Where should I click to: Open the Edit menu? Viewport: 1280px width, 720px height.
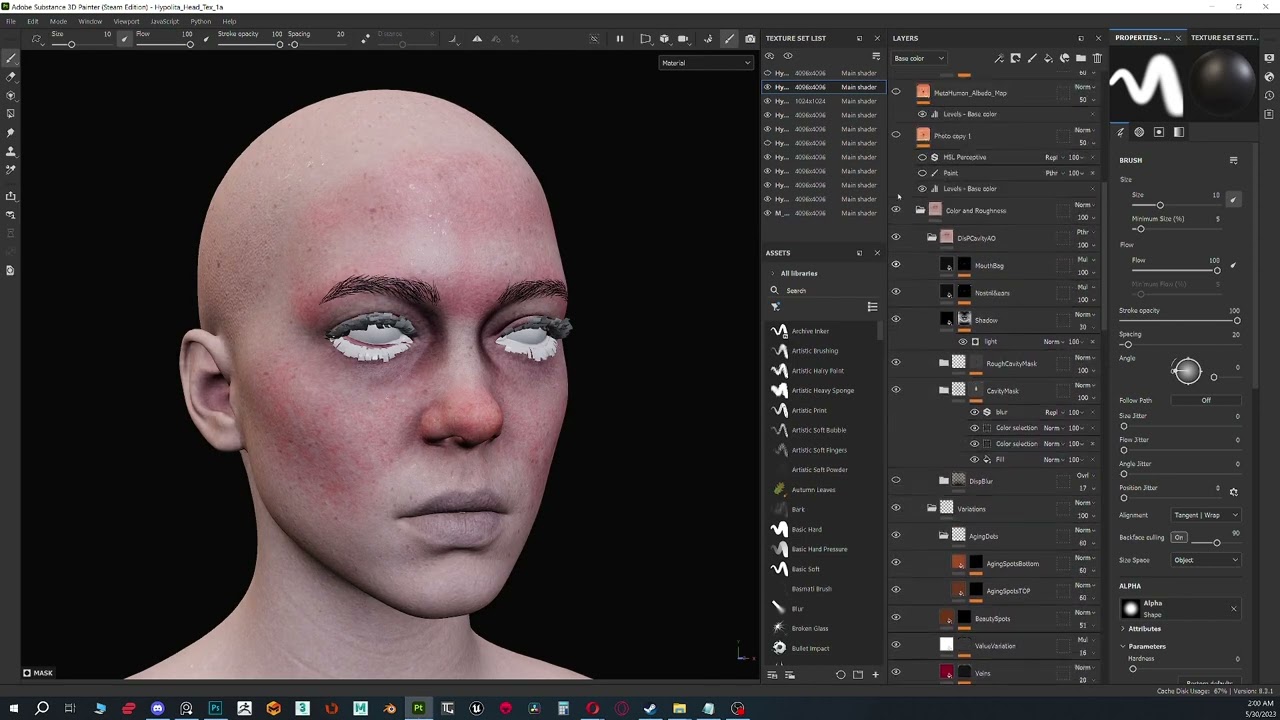[33, 21]
